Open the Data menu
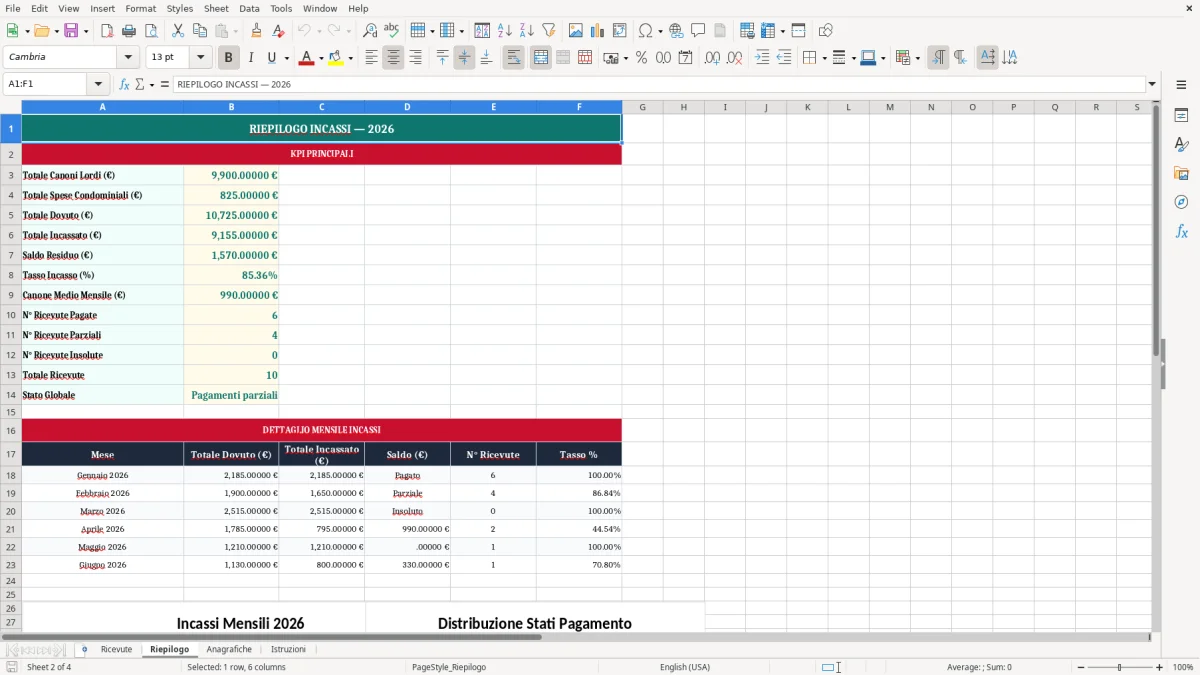This screenshot has height=675, width=1200. coord(249,8)
